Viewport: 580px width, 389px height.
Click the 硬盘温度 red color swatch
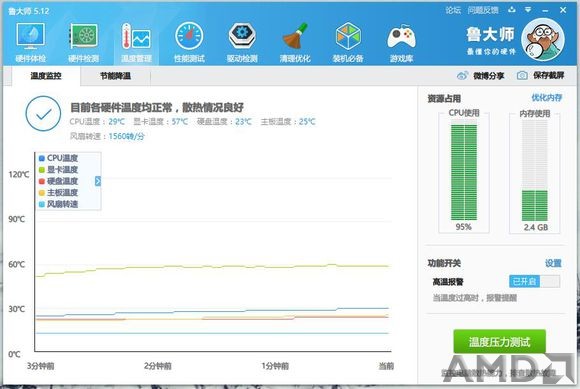click(x=41, y=181)
